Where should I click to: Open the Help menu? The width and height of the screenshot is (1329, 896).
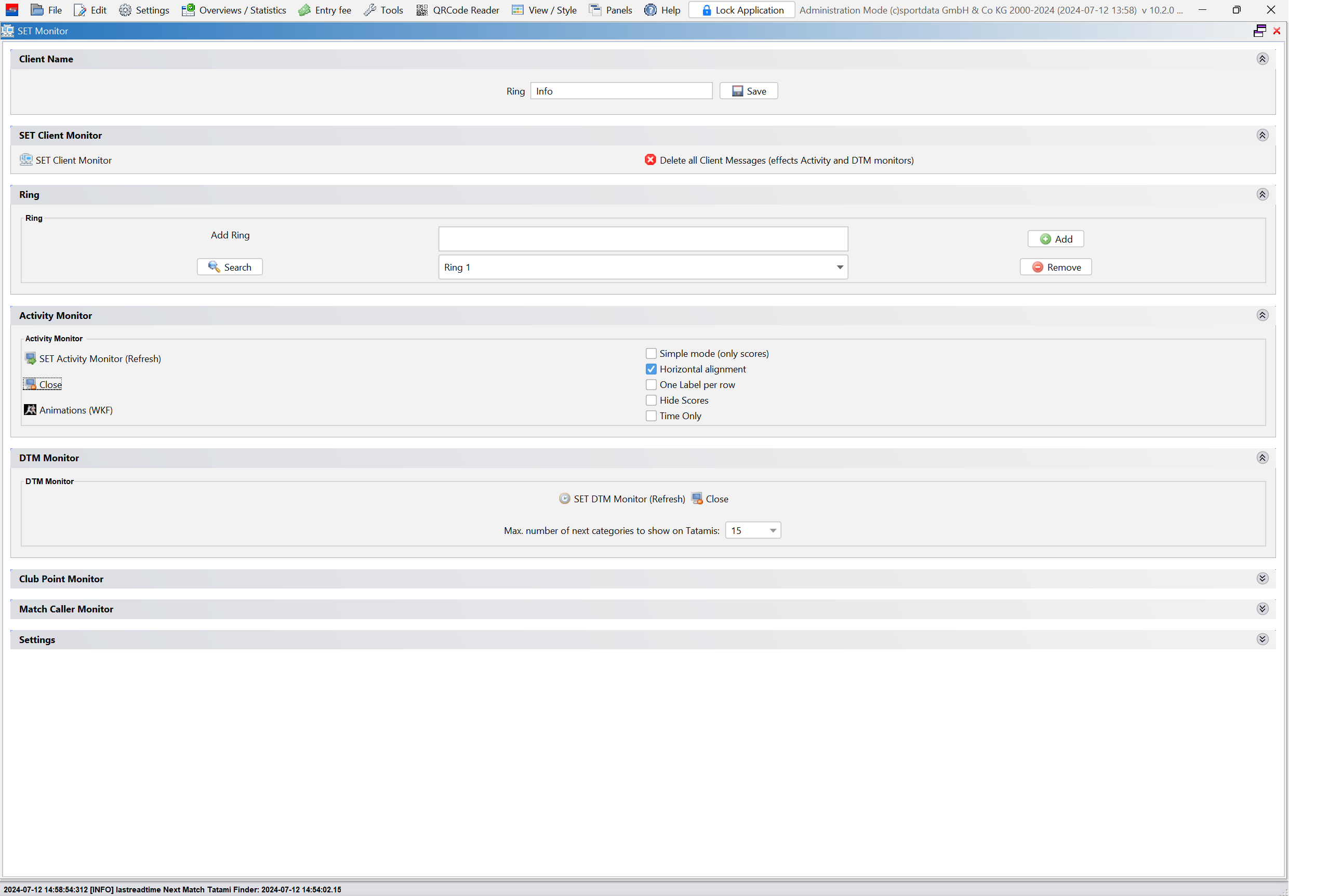pos(662,10)
